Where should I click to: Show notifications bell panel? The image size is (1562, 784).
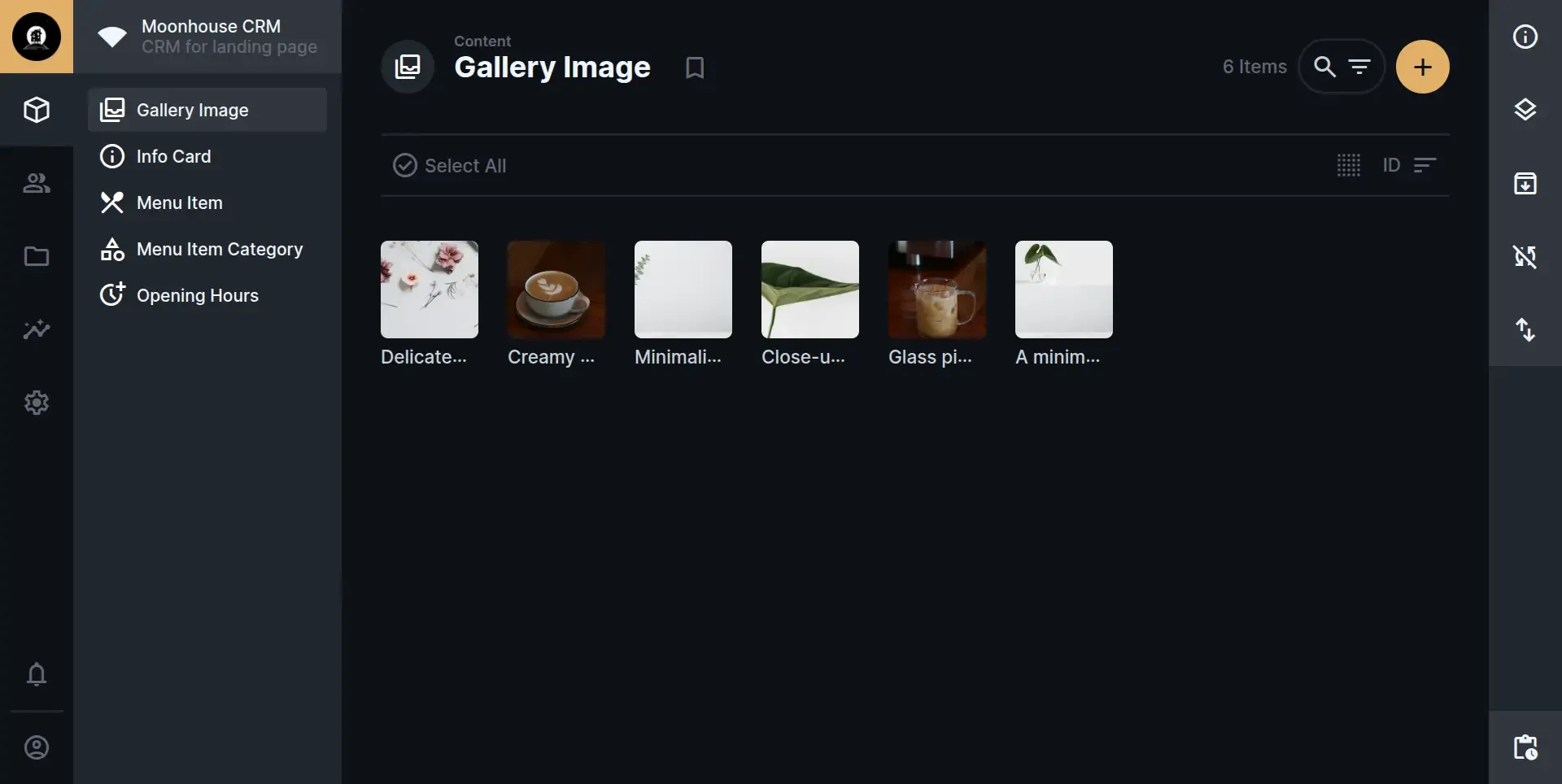[x=37, y=674]
